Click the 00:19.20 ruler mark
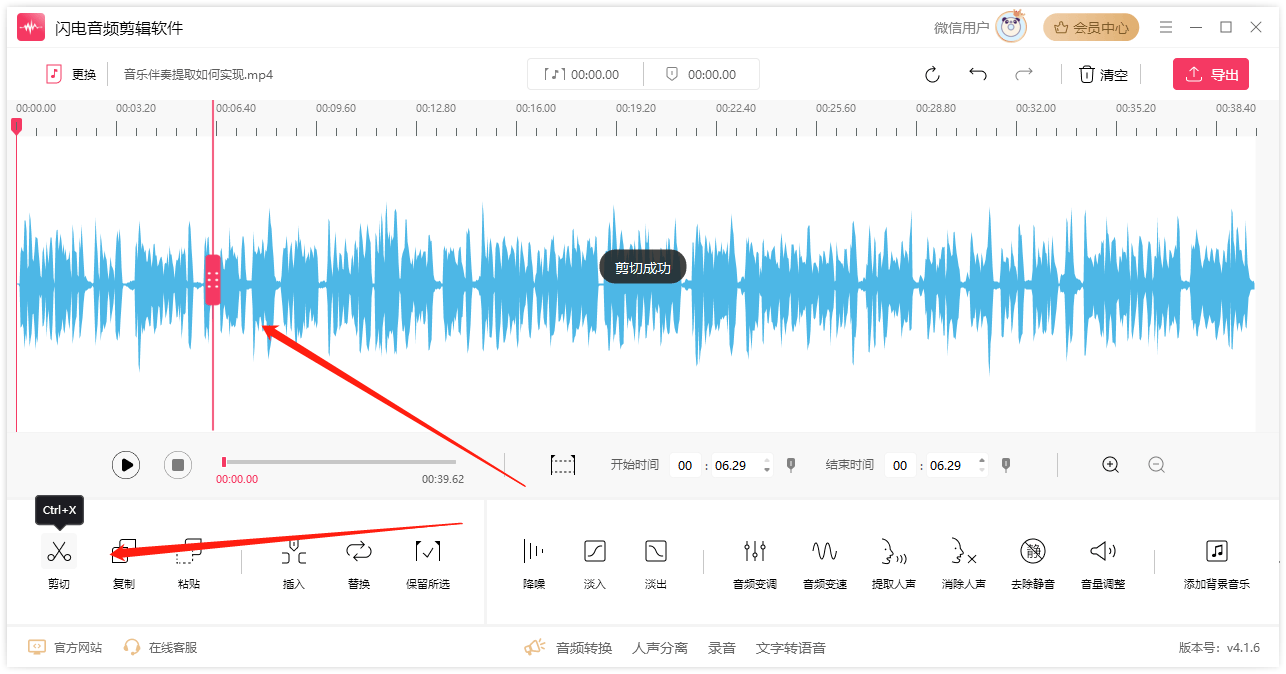 click(636, 108)
